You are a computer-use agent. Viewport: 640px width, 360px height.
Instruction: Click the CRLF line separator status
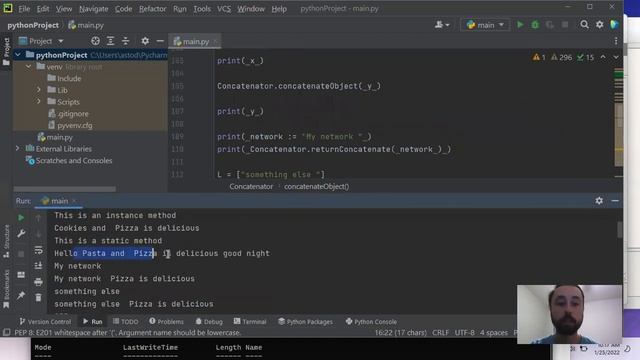(x=440, y=333)
